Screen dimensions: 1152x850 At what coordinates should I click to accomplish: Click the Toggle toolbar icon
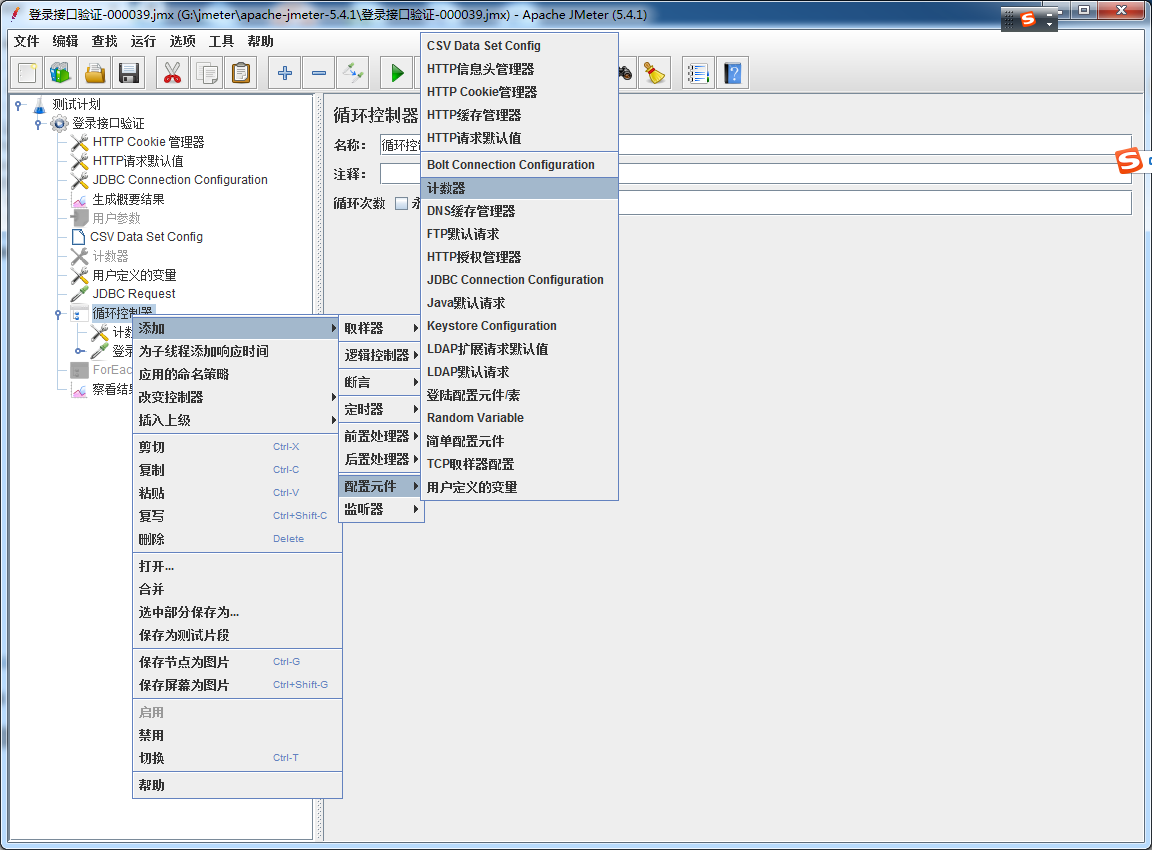352,73
